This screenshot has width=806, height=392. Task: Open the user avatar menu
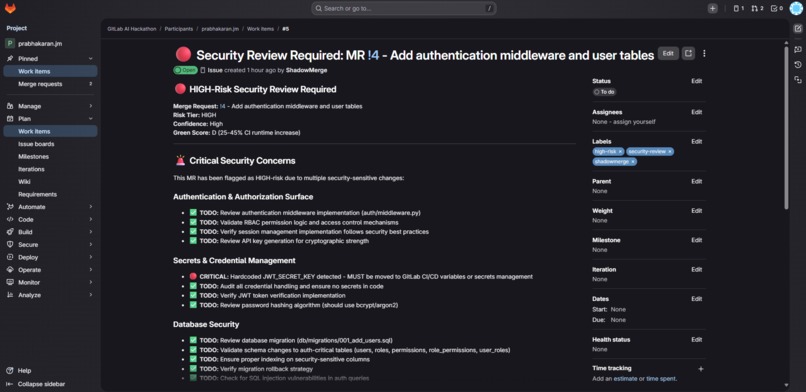pos(796,8)
